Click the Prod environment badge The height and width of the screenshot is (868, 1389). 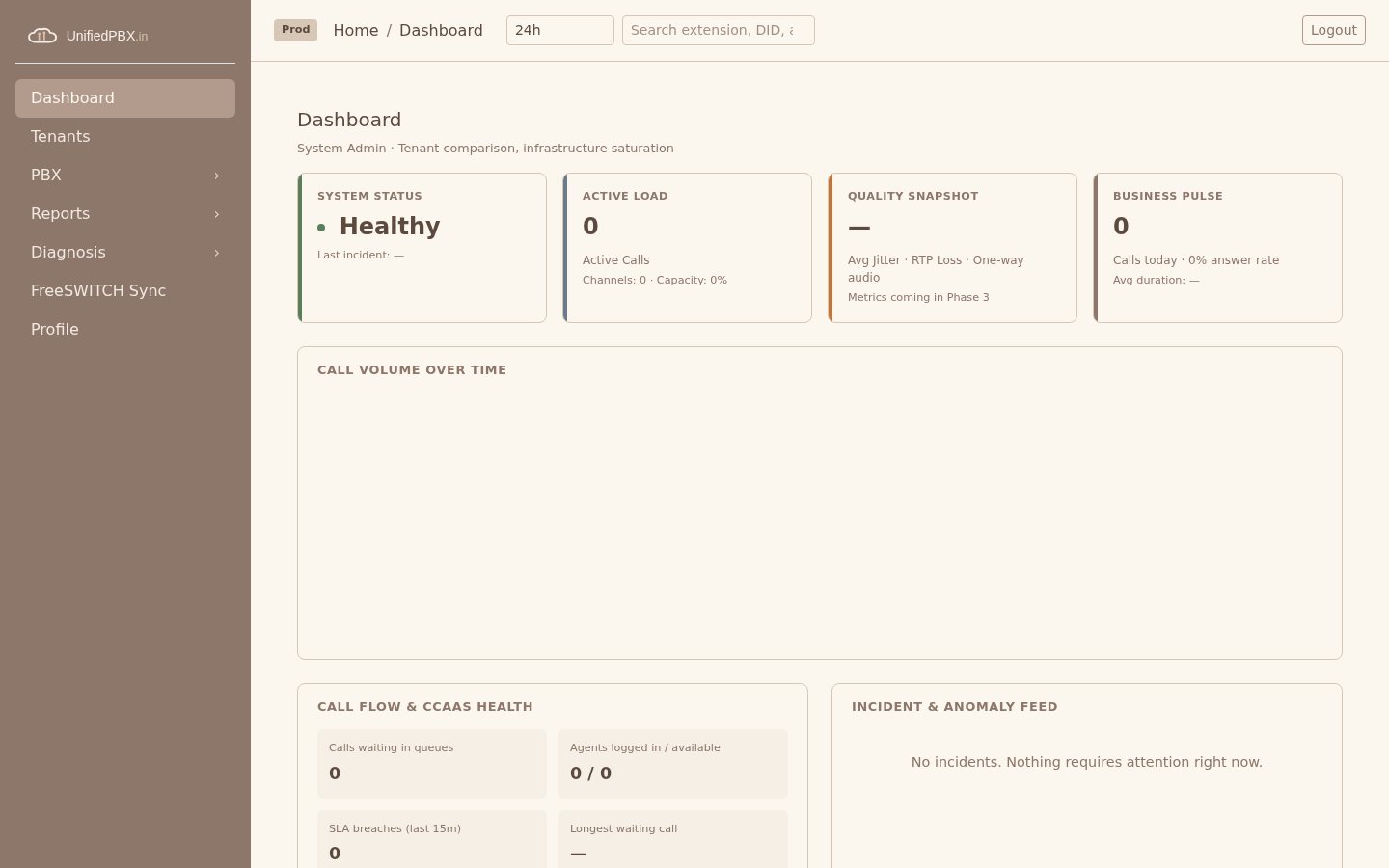295,30
